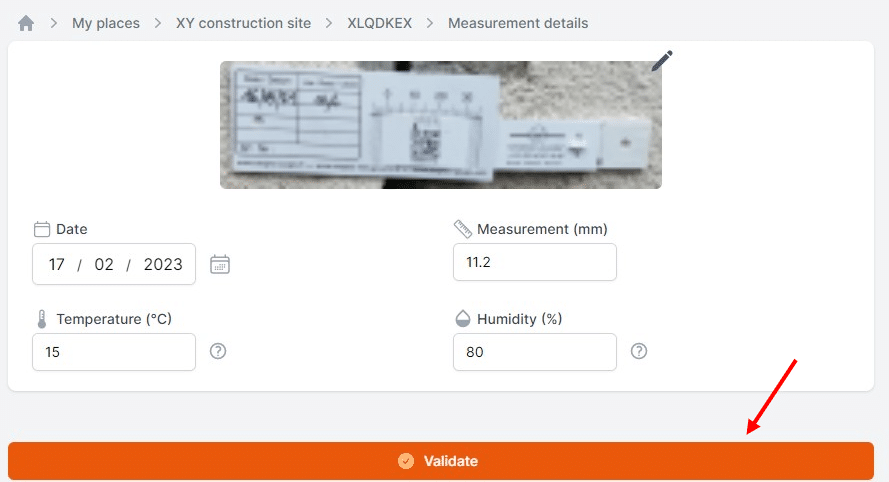
Task: Click the thermometer icon beside Temperature
Action: pos(42,319)
